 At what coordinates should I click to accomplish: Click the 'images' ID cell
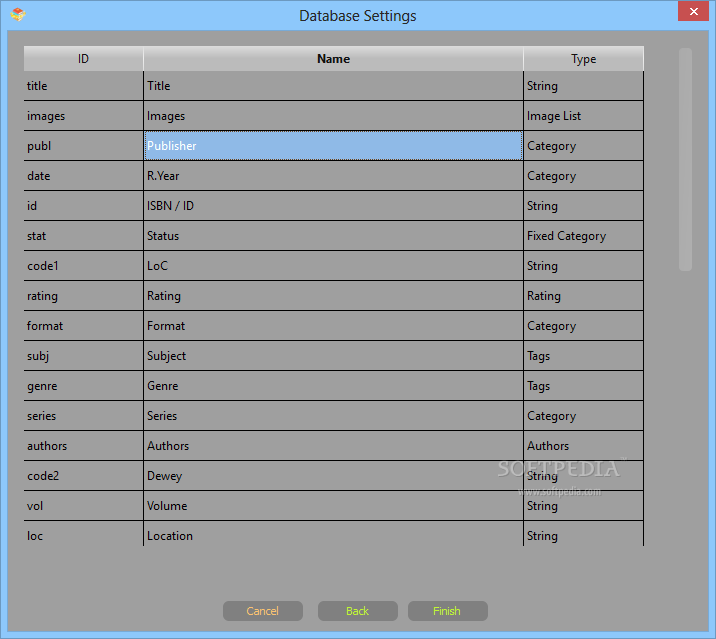84,116
